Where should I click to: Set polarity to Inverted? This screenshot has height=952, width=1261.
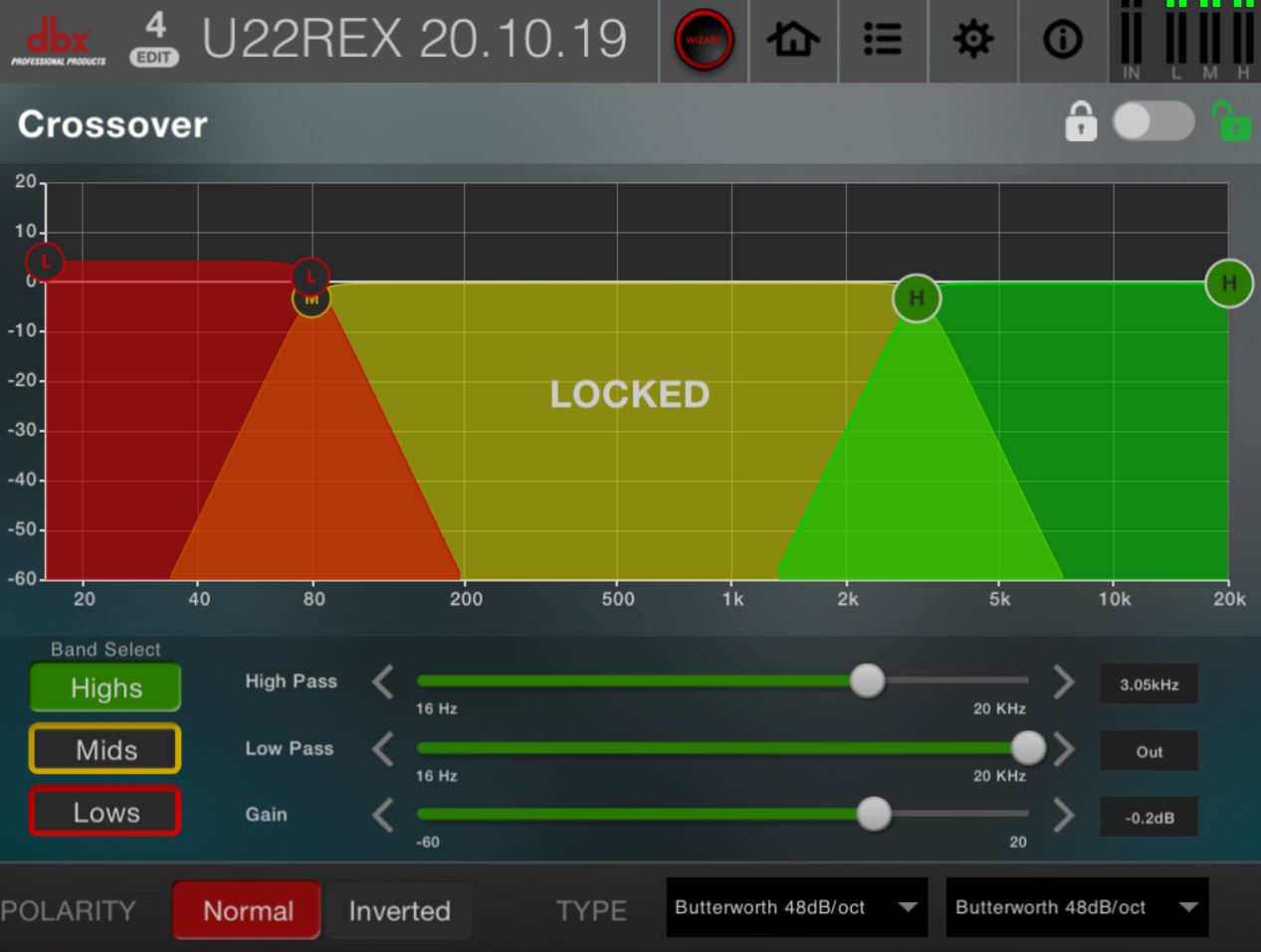tap(399, 910)
